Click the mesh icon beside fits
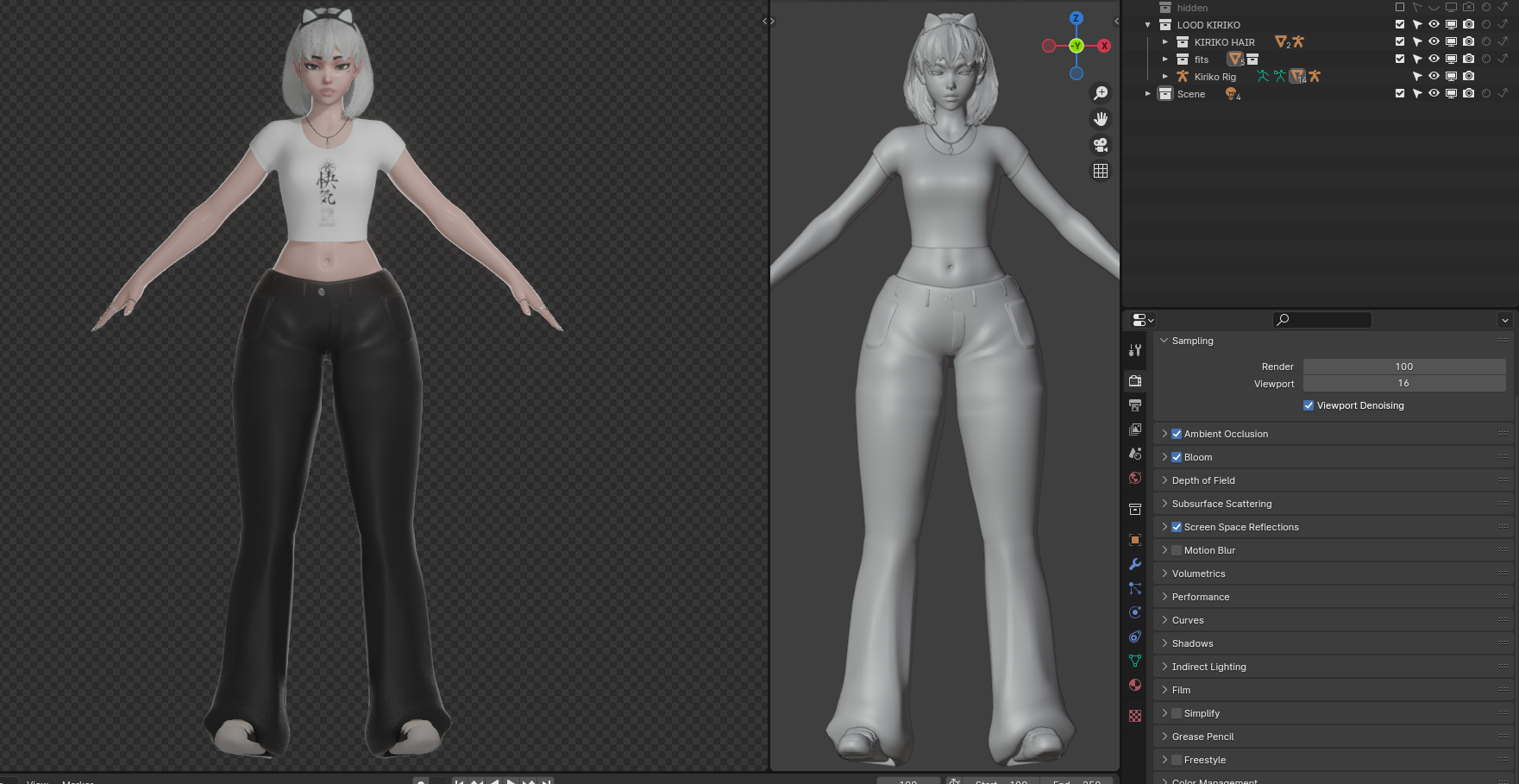The height and width of the screenshot is (784, 1519). pos(1236,59)
